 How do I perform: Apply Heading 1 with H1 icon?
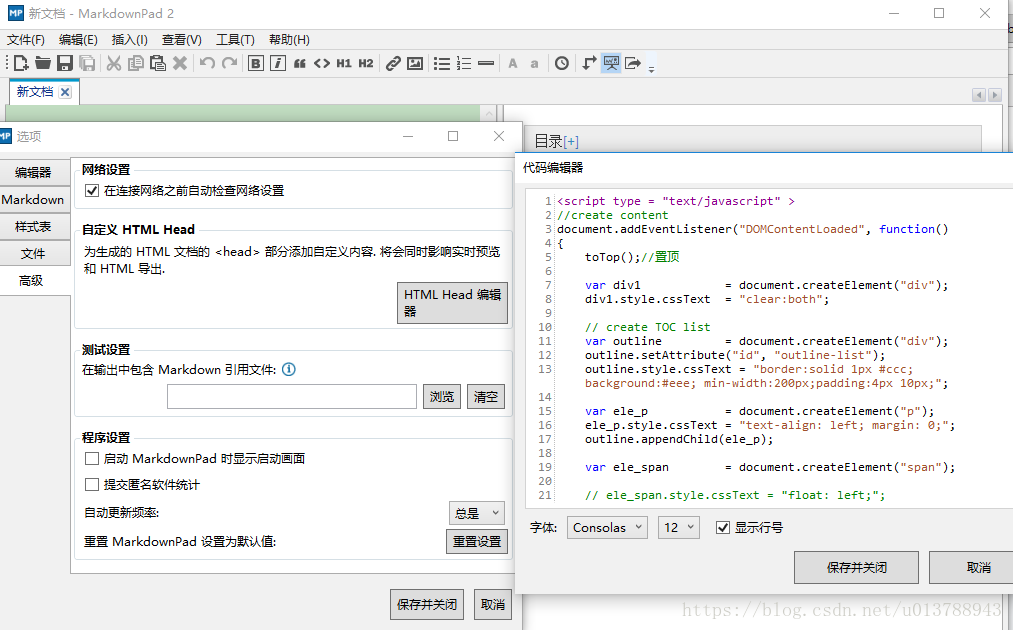click(344, 63)
